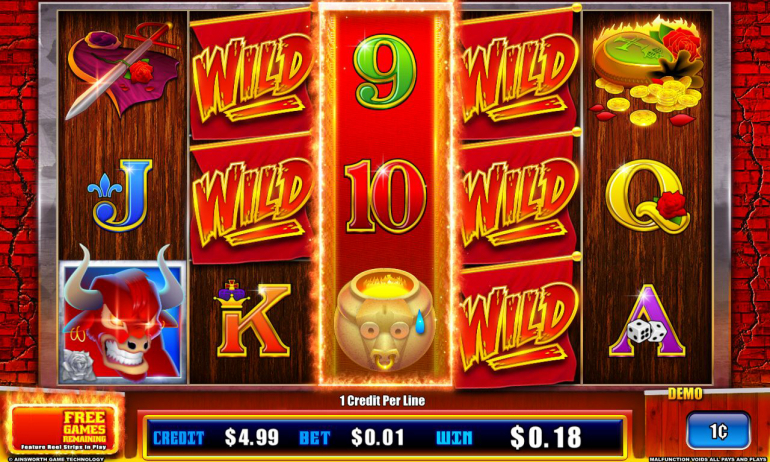The height and width of the screenshot is (462, 770).
Task: Click the CREDIT $4.99 display
Action: pyautogui.click(x=216, y=437)
